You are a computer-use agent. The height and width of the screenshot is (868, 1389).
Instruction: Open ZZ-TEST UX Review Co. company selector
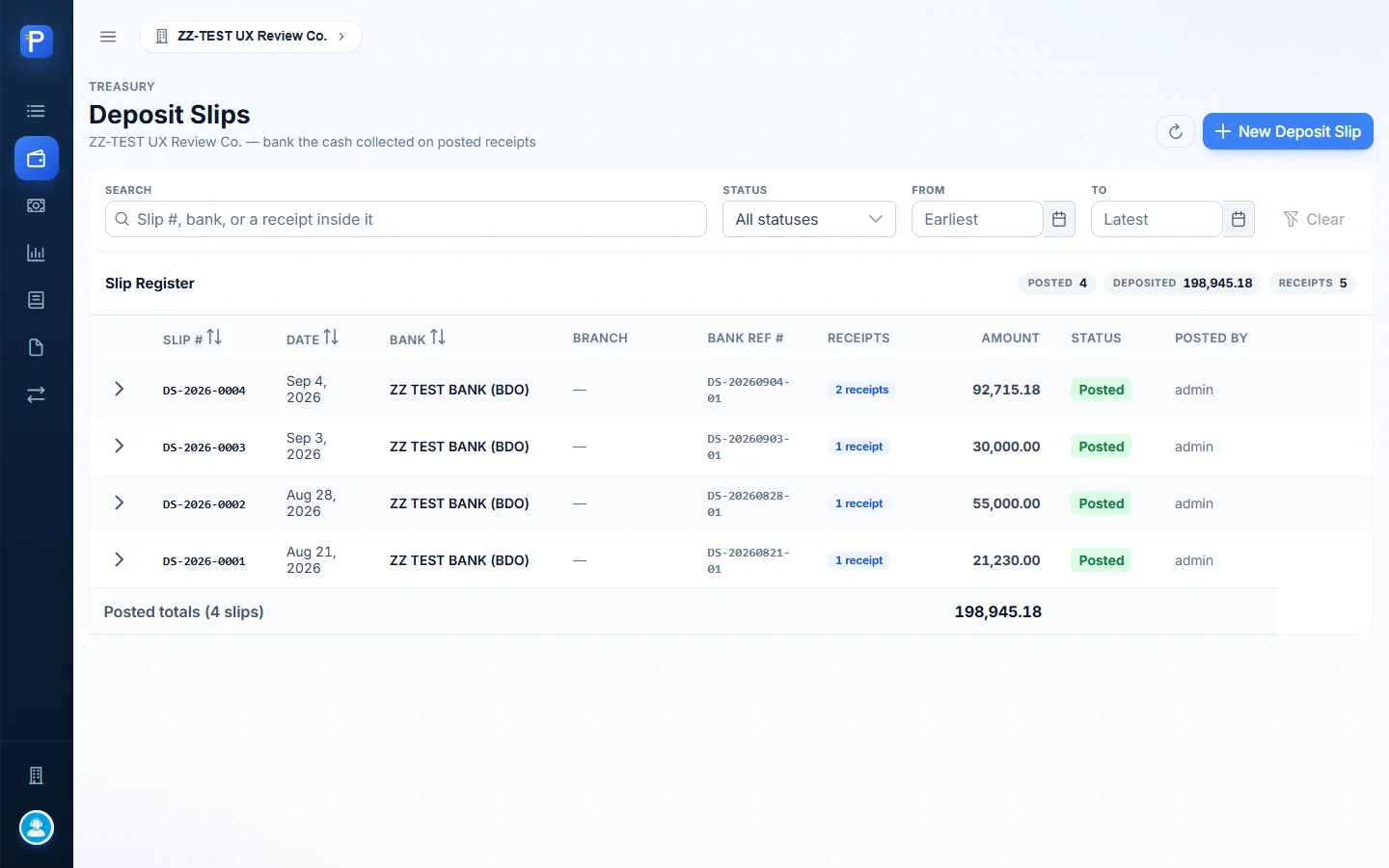tap(251, 37)
